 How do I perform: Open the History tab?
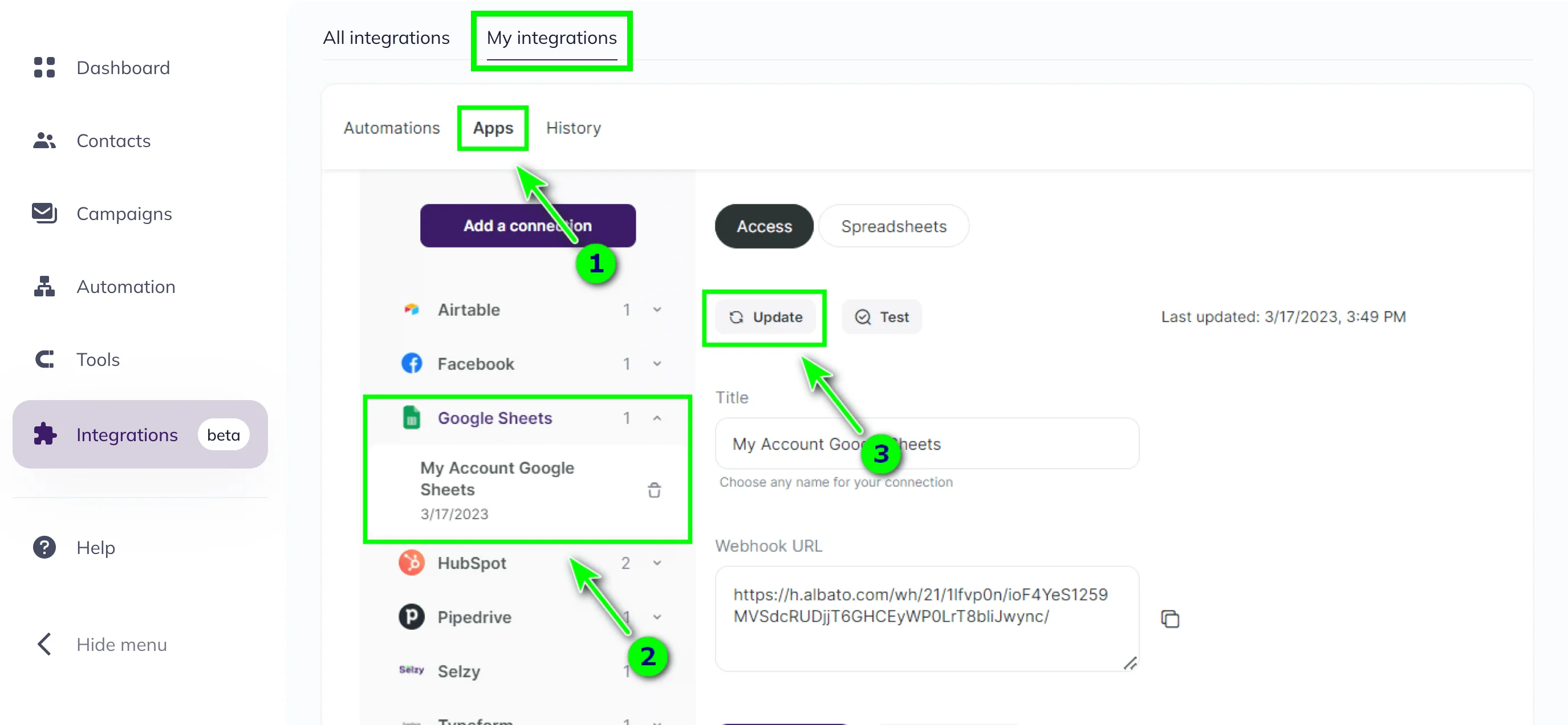[573, 128]
